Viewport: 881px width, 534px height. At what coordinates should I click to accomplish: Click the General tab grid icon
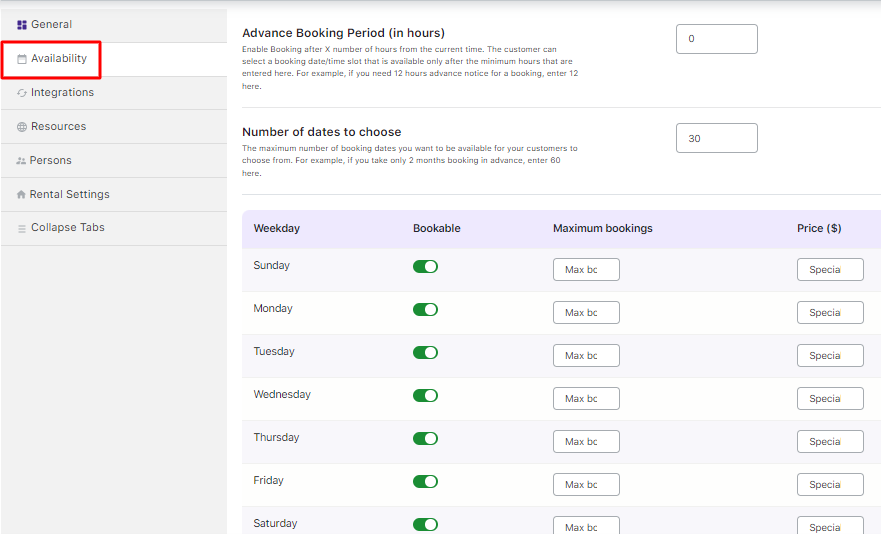(x=22, y=25)
